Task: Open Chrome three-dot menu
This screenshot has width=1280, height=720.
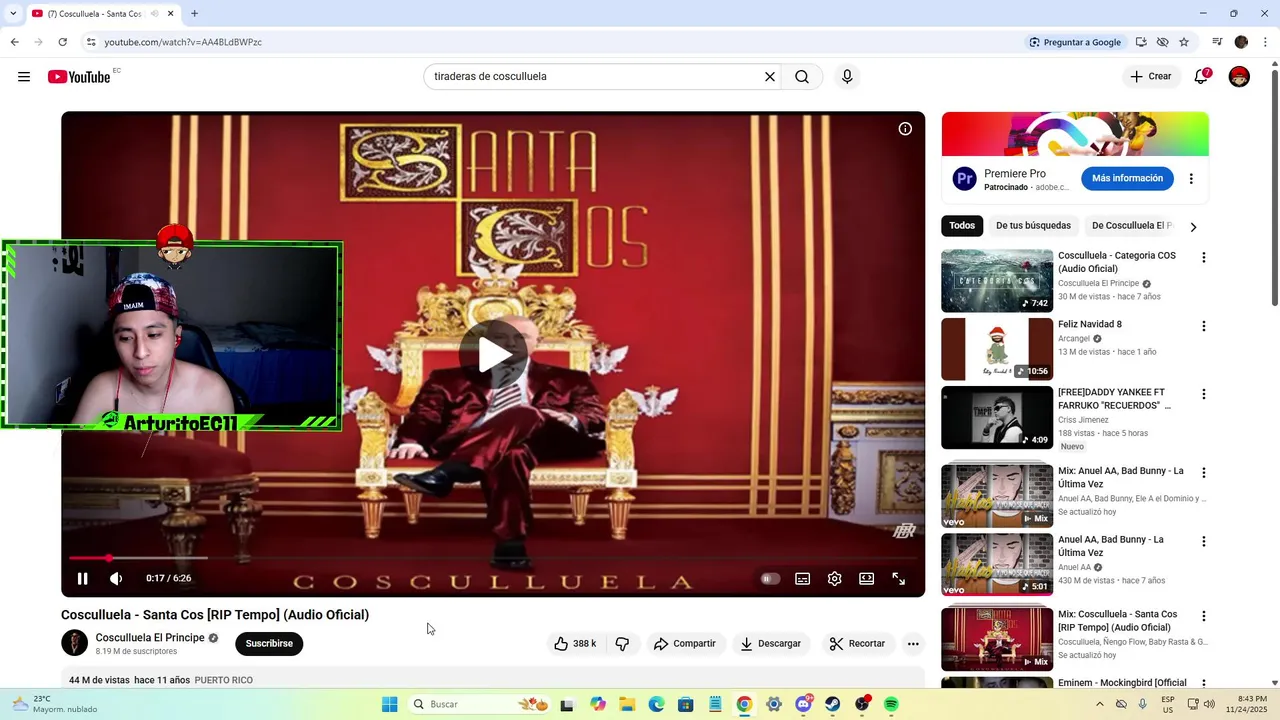Action: (x=1266, y=42)
